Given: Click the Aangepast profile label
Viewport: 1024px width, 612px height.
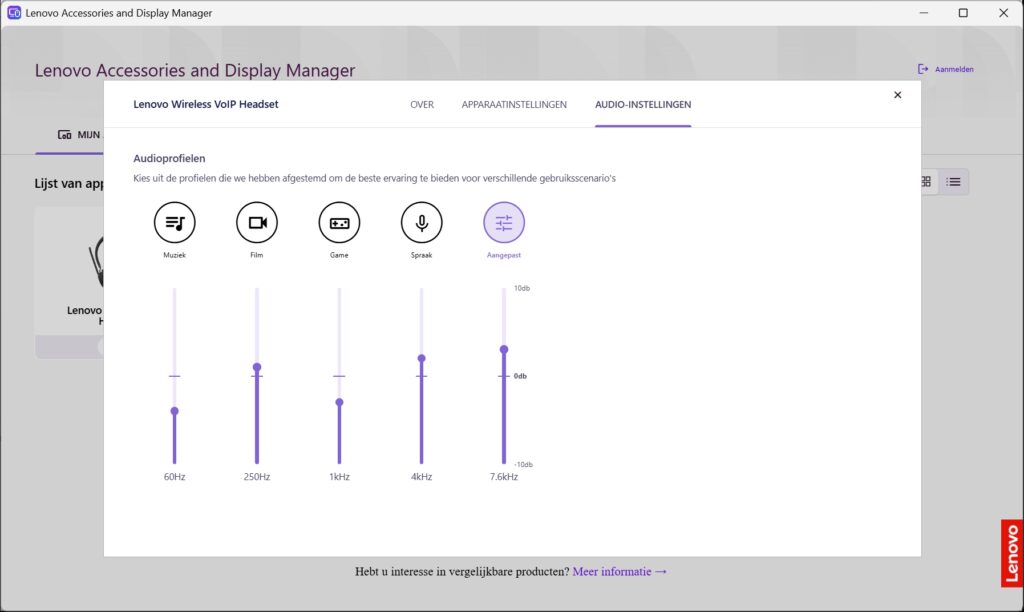Looking at the screenshot, I should pyautogui.click(x=504, y=255).
